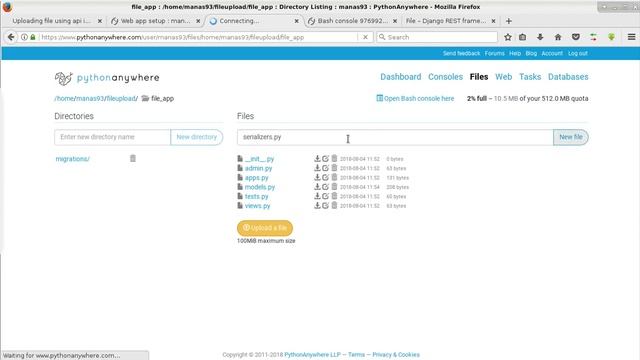Stop loading page with X button
The image size is (640, 360).
365,37
